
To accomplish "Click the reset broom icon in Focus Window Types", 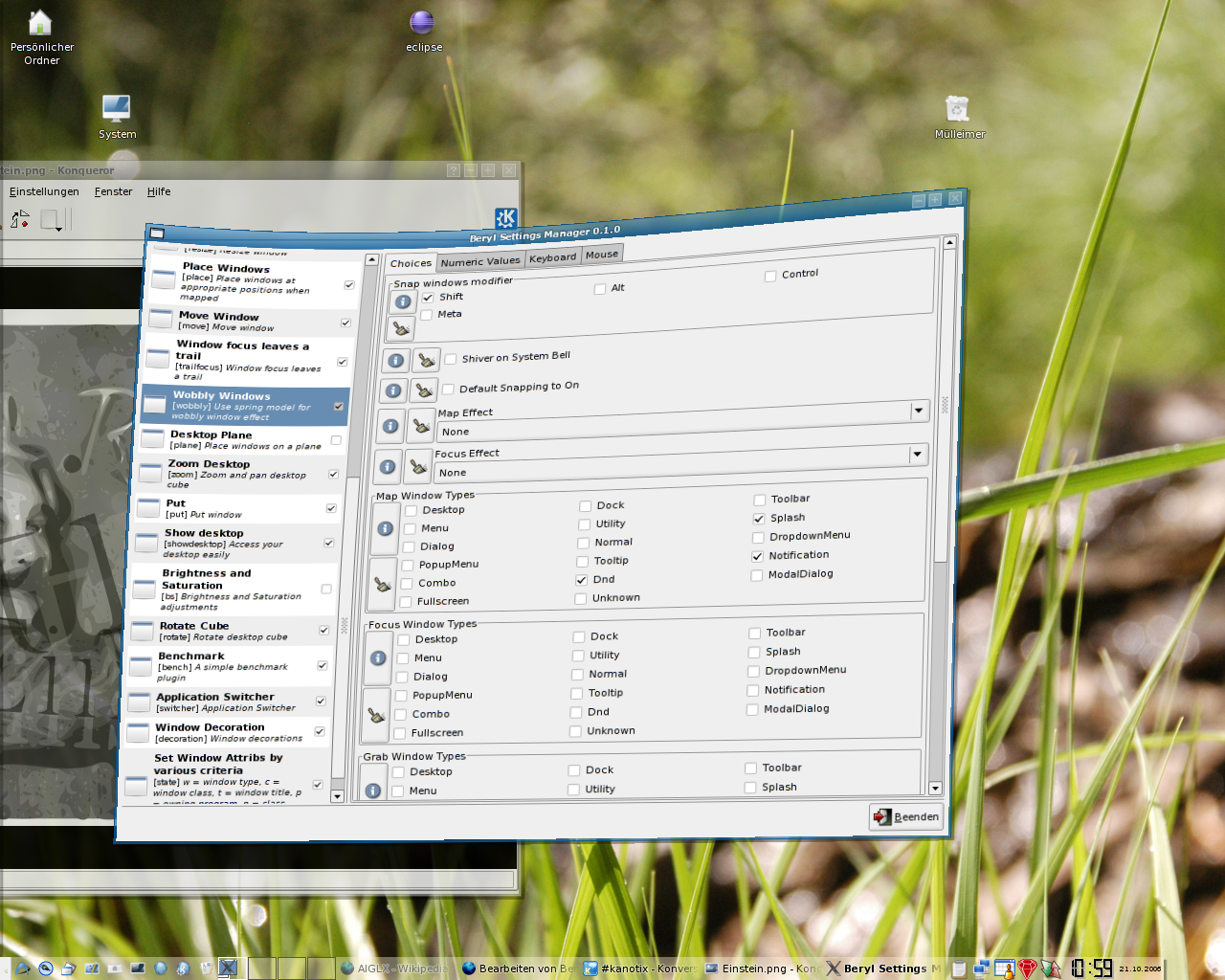I will click(x=376, y=716).
